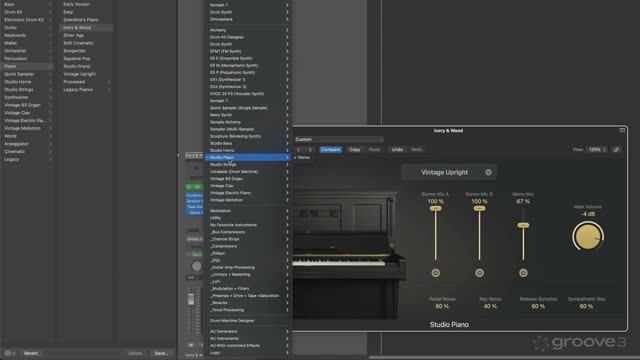The height and width of the screenshot is (360, 640).
Task: Select Vintage Mellotron in instrument menu
Action: [248, 200]
